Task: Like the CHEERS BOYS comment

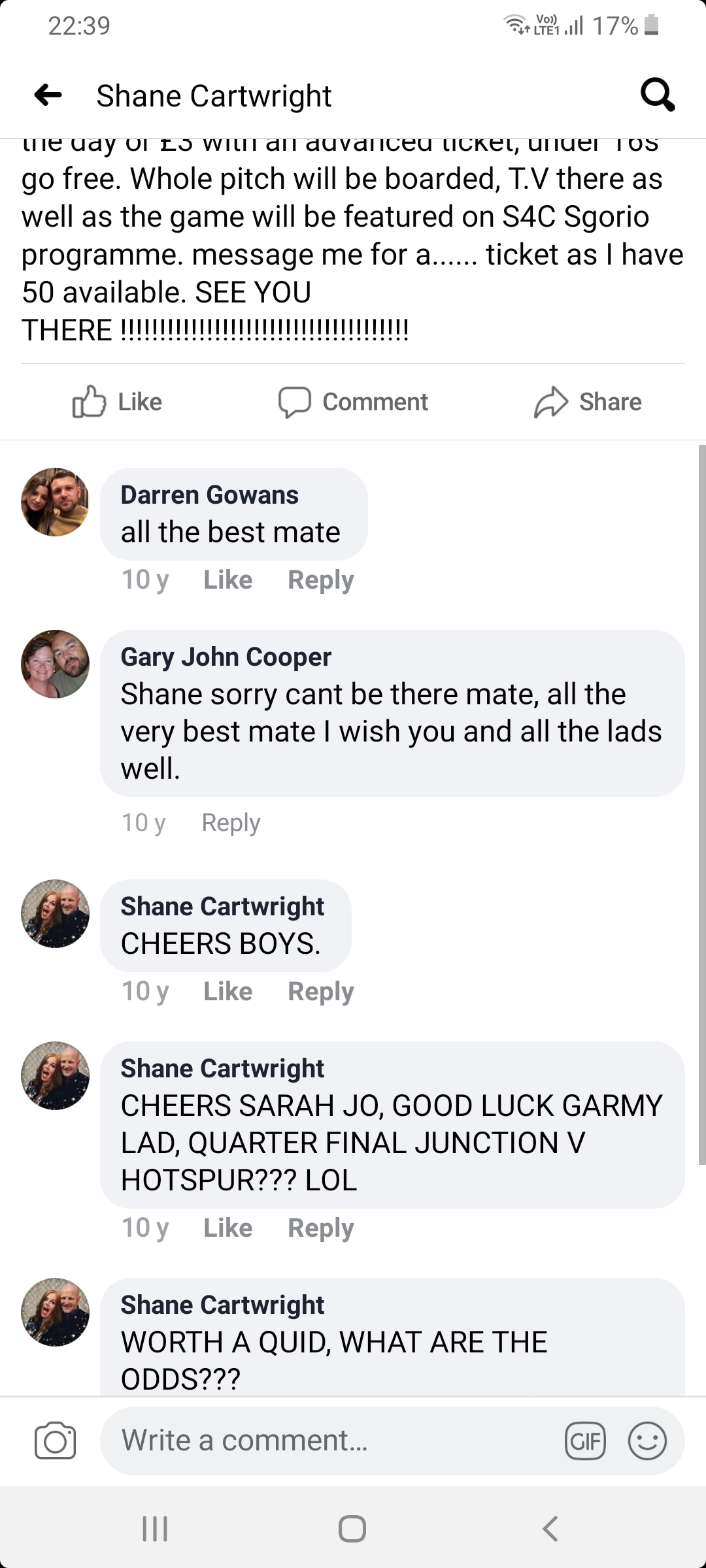Action: (x=227, y=991)
